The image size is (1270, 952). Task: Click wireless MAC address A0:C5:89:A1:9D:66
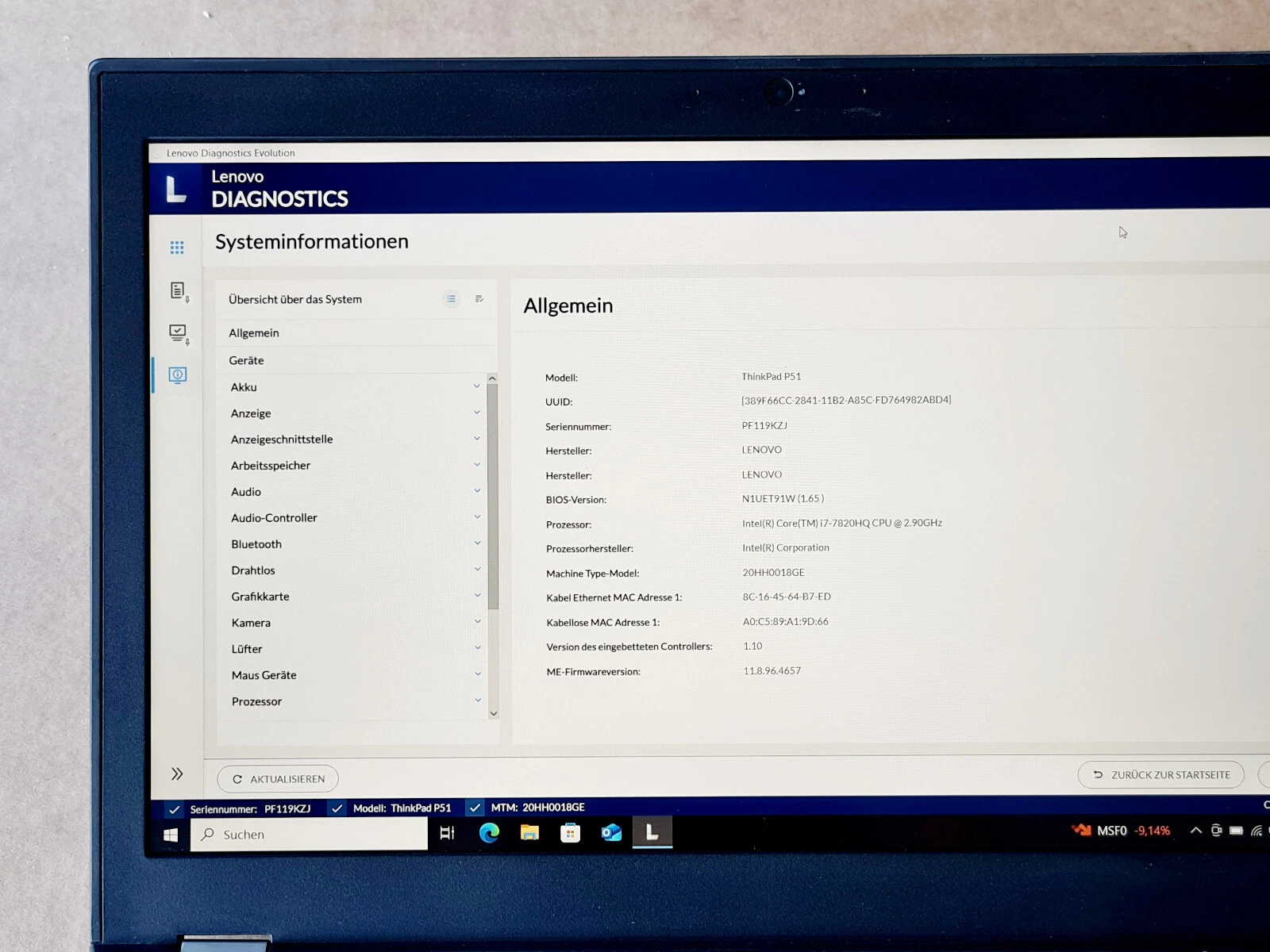coord(786,621)
